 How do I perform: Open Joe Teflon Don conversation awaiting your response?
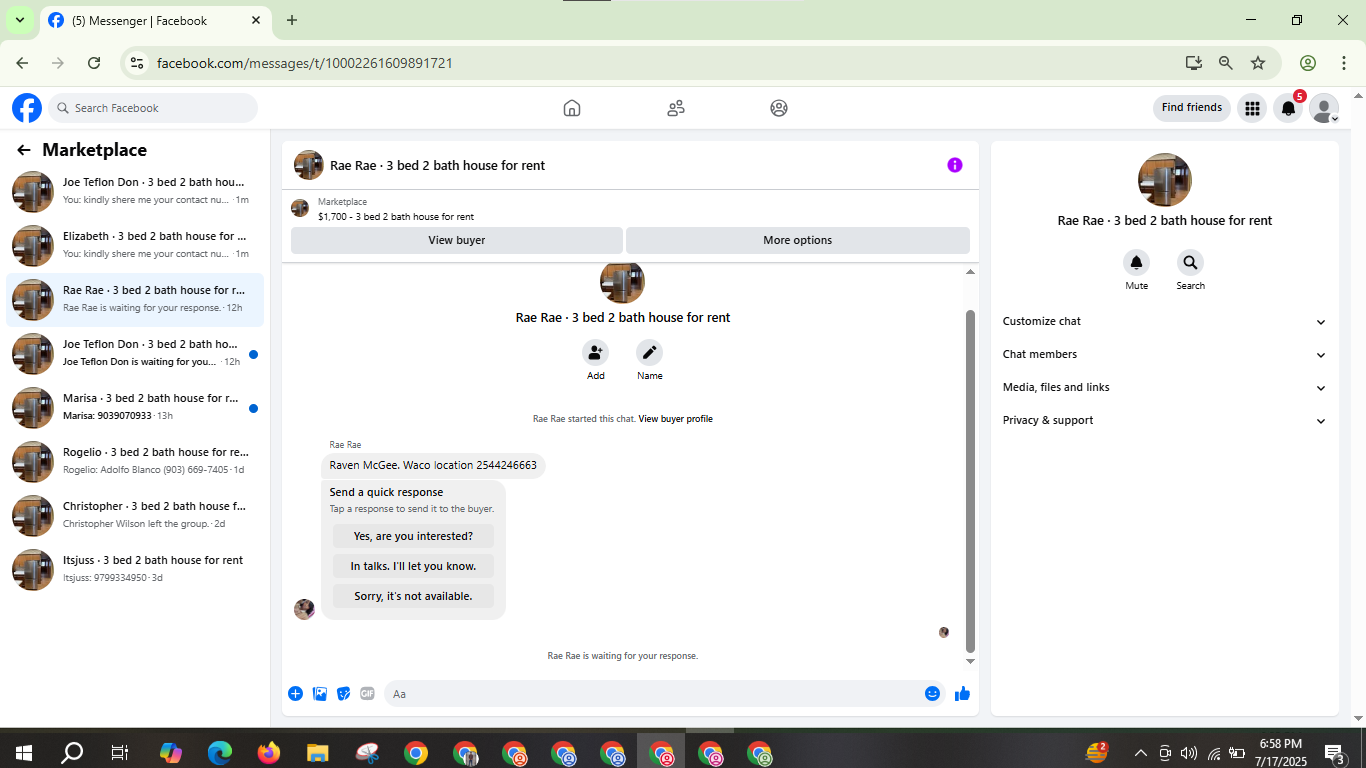pyautogui.click(x=135, y=354)
